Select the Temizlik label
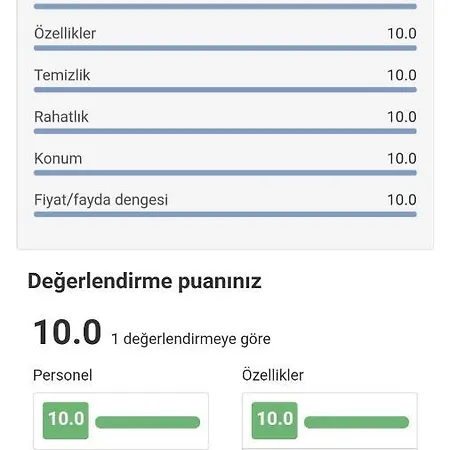Screen dimensions: 450x450 [x=62, y=75]
